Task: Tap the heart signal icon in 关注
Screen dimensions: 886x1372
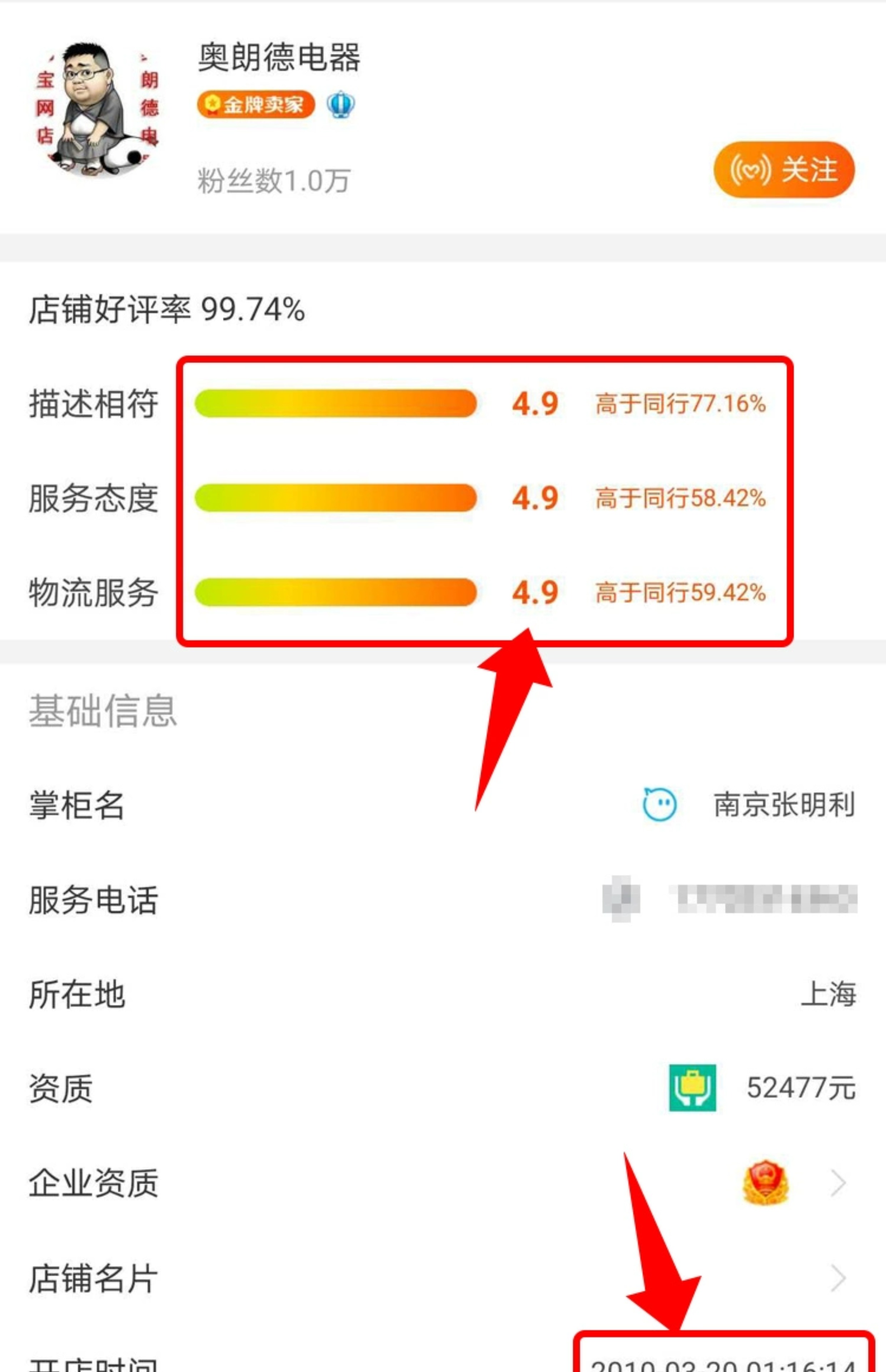Action: pos(750,170)
